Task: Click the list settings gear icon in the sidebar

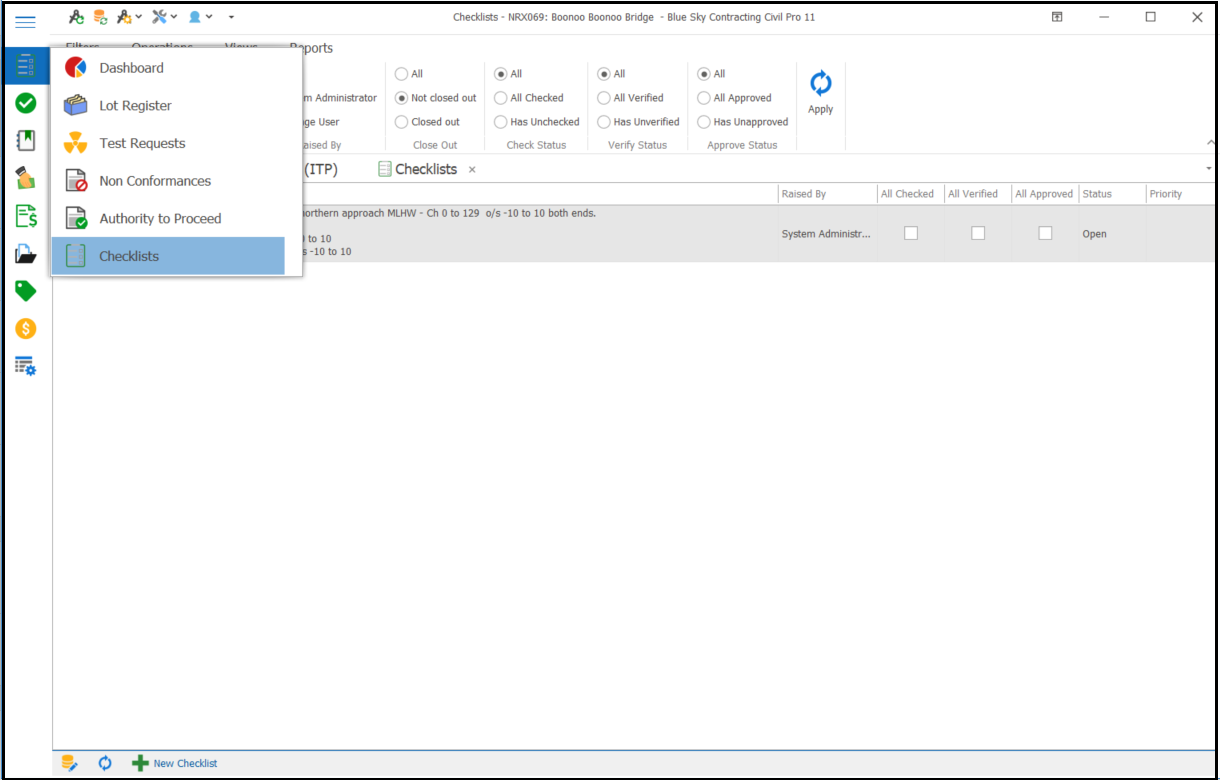Action: pyautogui.click(x=26, y=366)
